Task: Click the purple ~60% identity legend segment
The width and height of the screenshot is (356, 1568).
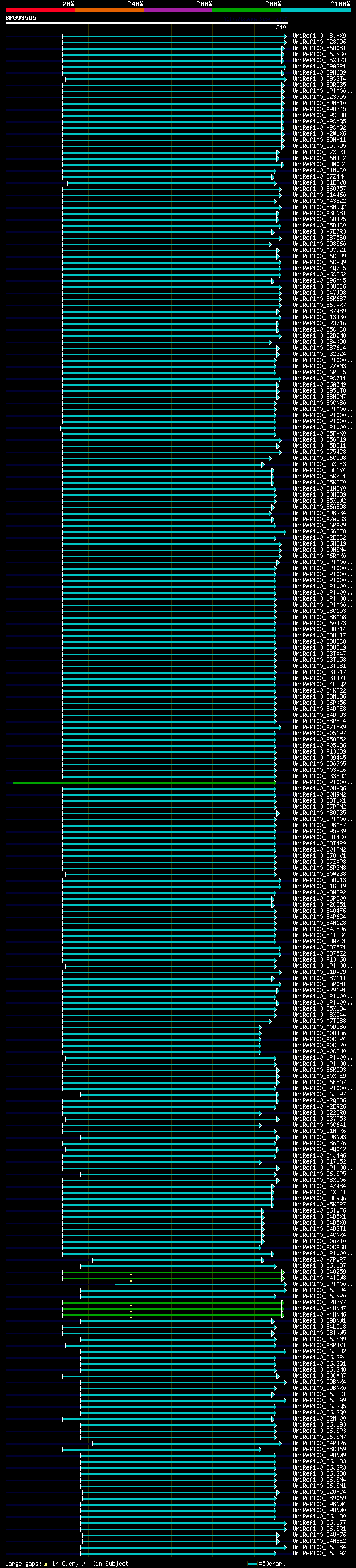Action: (x=179, y=10)
